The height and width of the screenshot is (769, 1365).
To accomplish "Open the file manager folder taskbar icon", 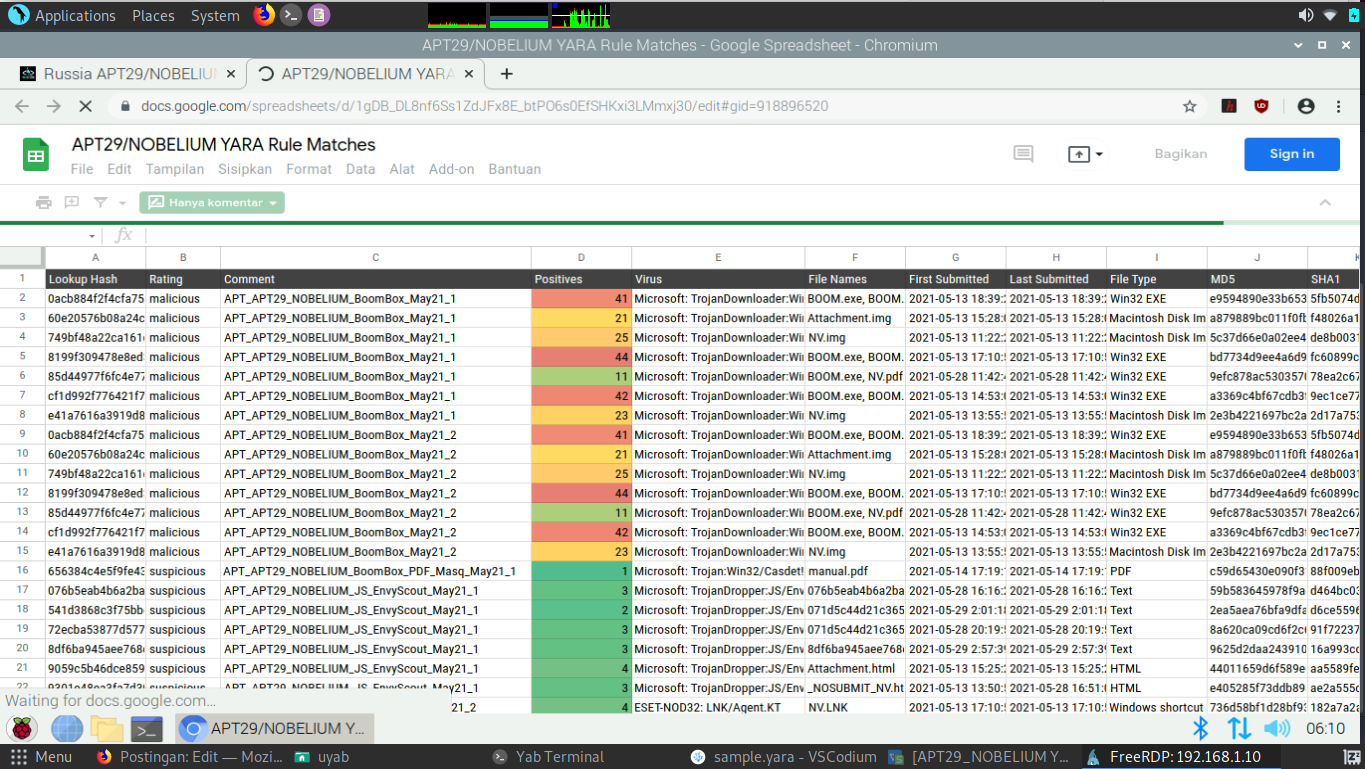I will pos(107,728).
